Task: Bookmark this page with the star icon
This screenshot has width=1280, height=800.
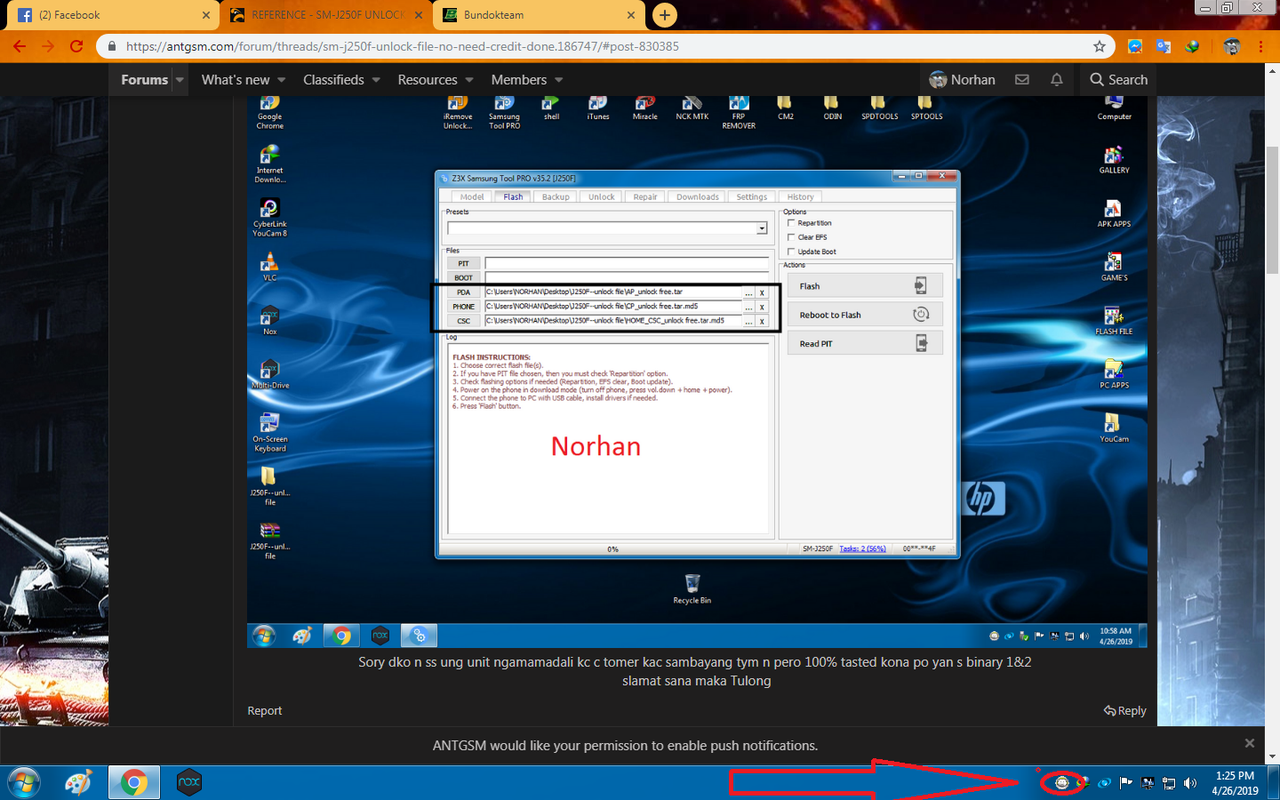Action: click(x=1099, y=46)
